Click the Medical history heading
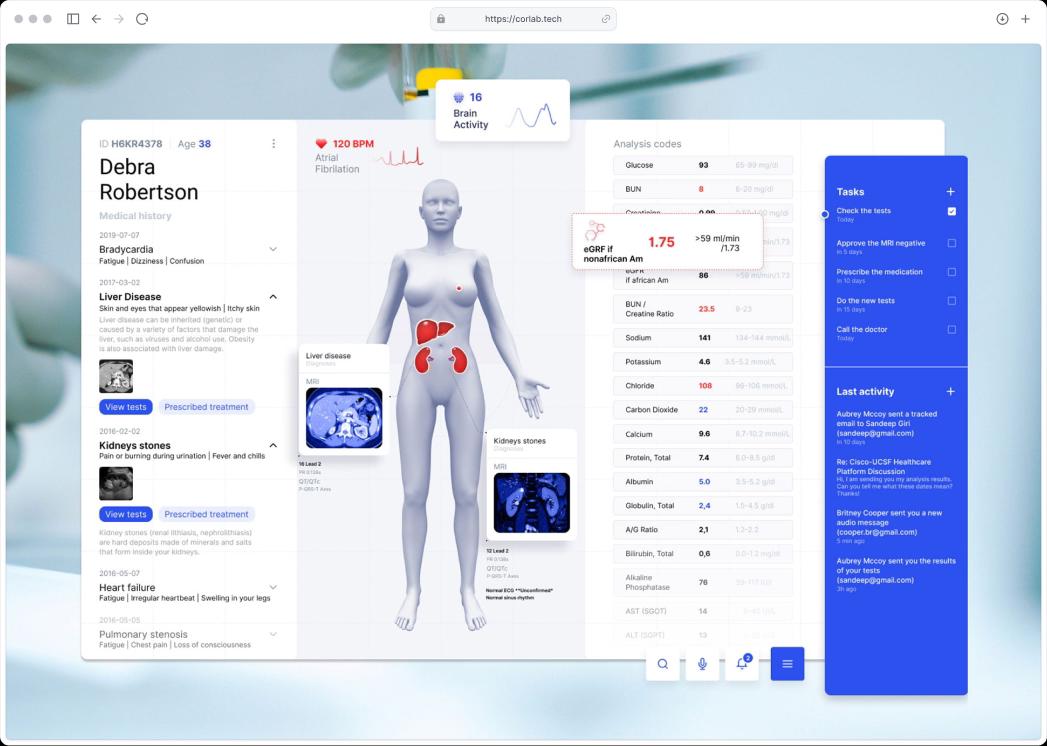The height and width of the screenshot is (746, 1047). (136, 216)
